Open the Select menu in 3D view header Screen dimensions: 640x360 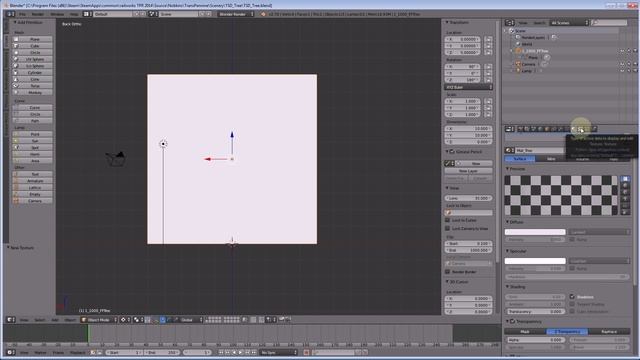[40, 320]
